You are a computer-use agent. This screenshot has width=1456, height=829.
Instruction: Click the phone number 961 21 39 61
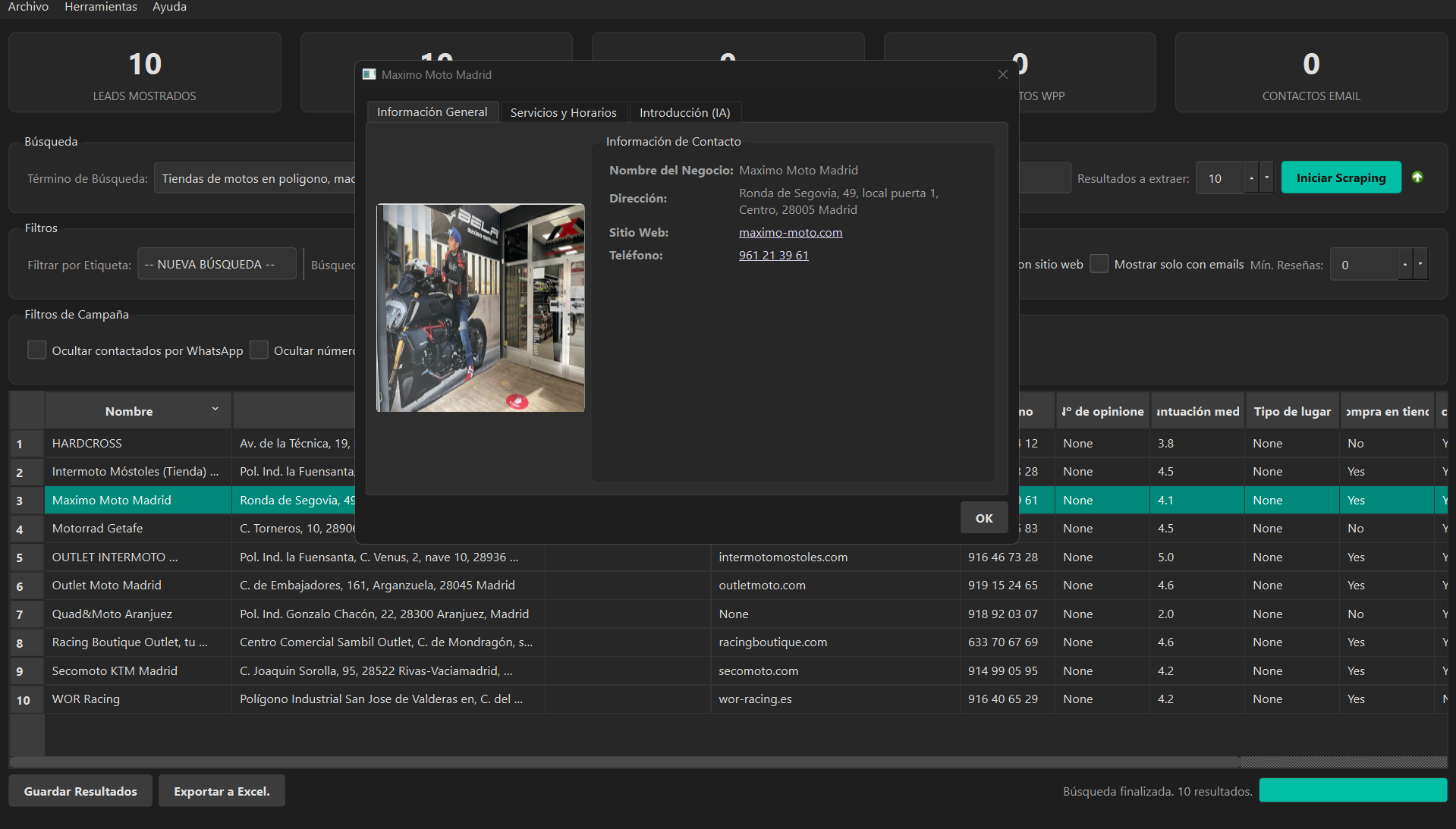pyautogui.click(x=774, y=256)
